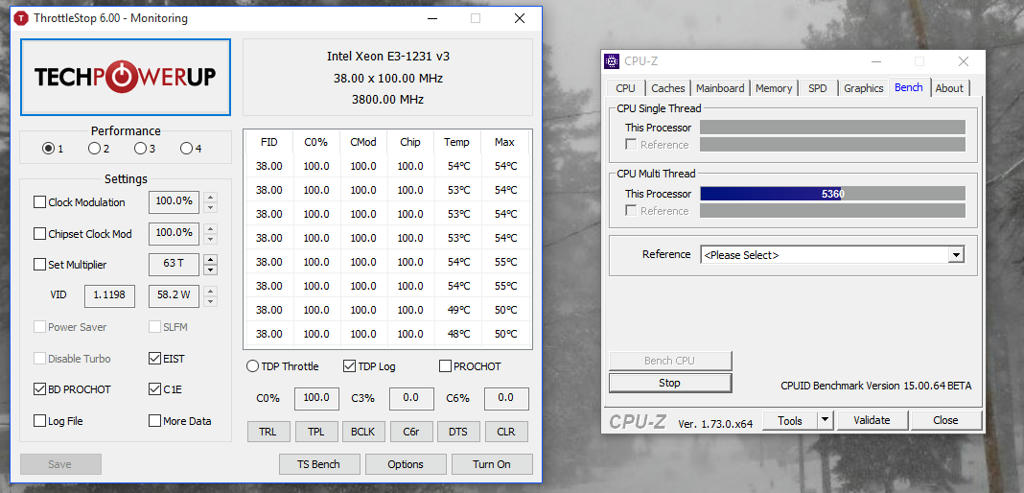Click down arrow beside 58.2 W field
This screenshot has width=1024, height=493.
point(210,301)
